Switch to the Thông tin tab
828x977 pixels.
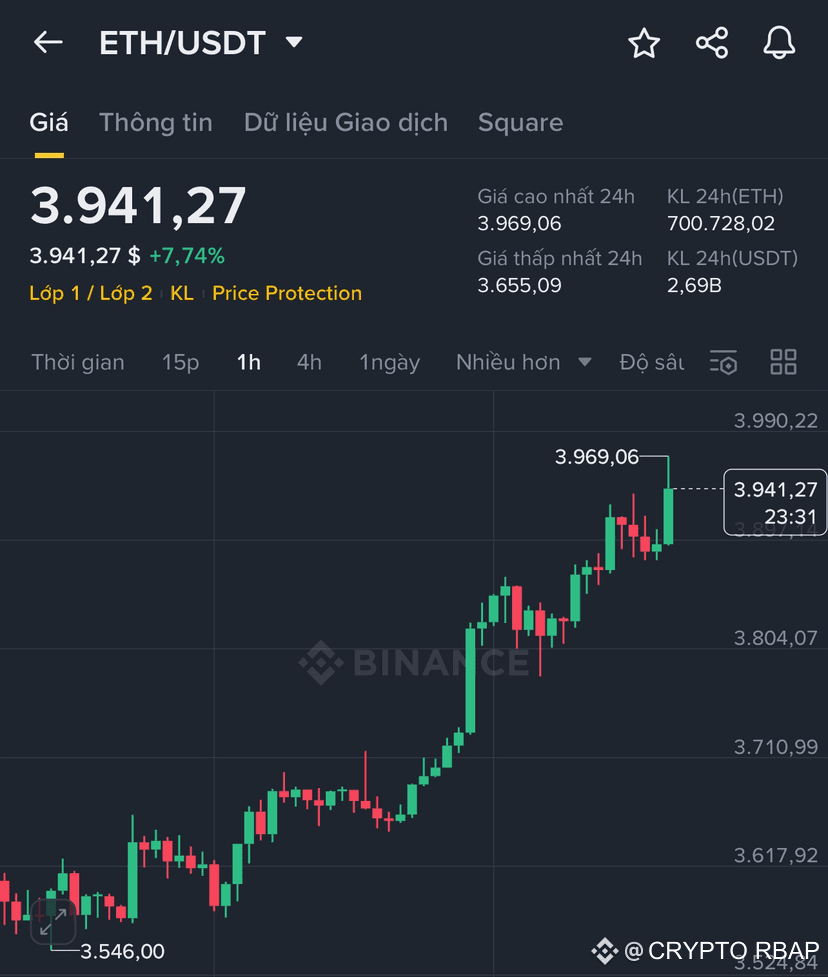(156, 123)
